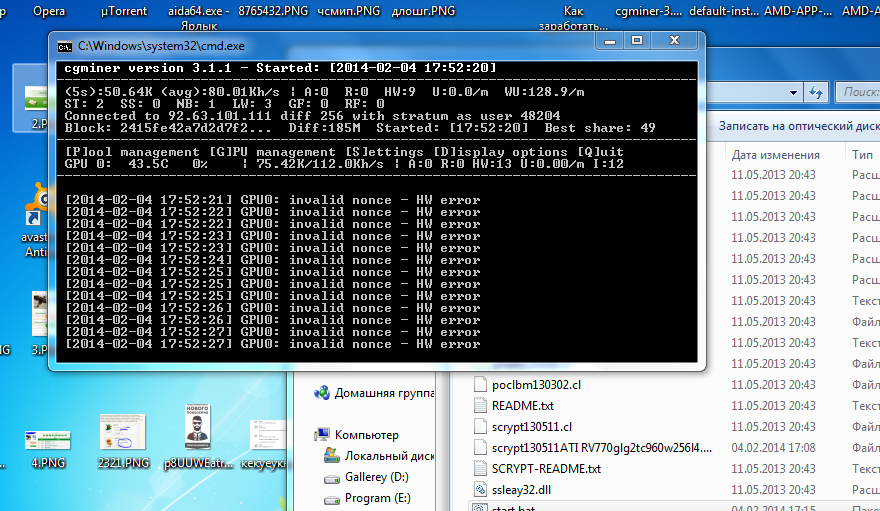
Task: Select the µTorrent desktop shortcut label
Action: click(x=124, y=11)
